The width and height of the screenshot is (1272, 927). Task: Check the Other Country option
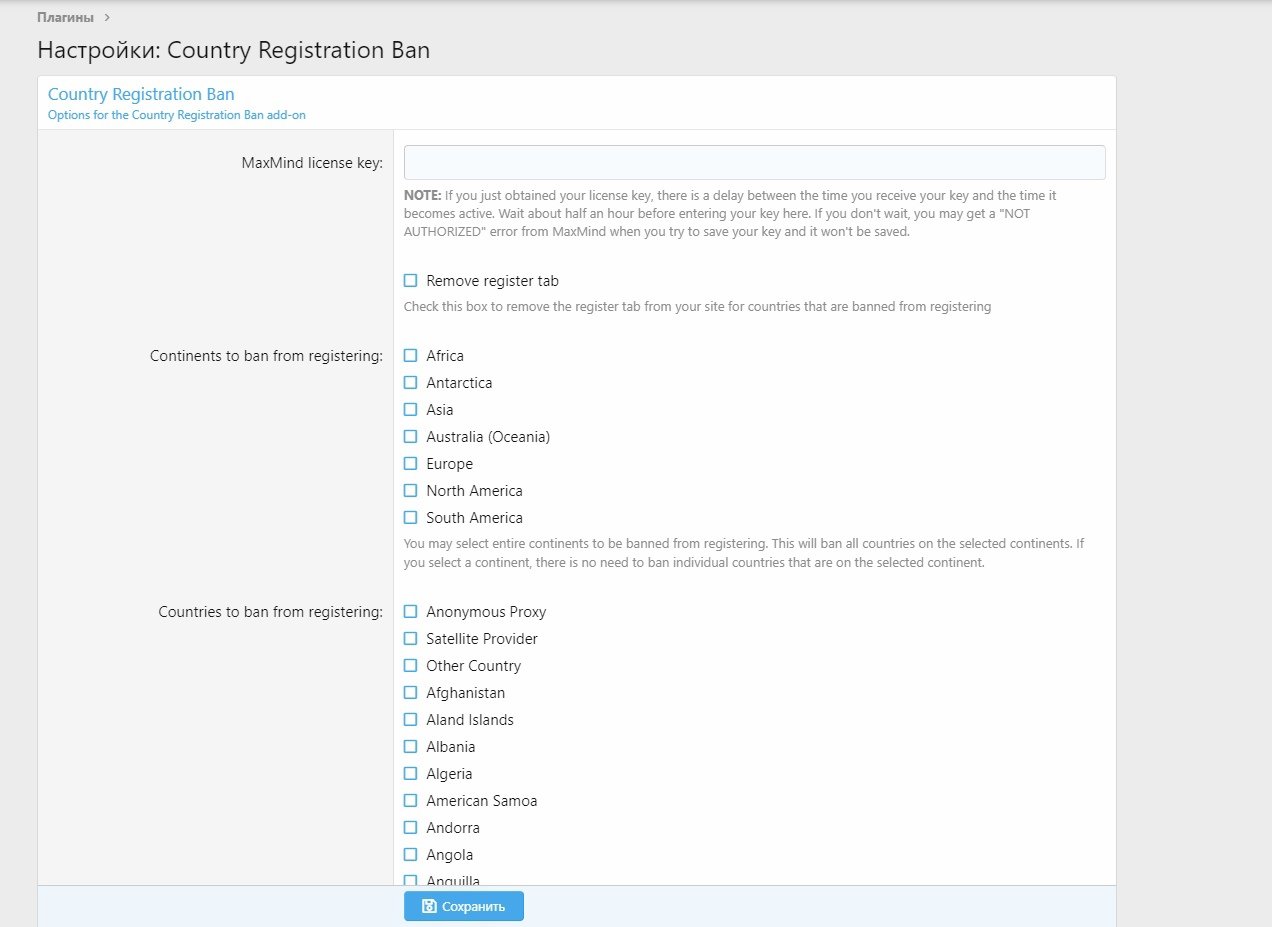(x=410, y=665)
